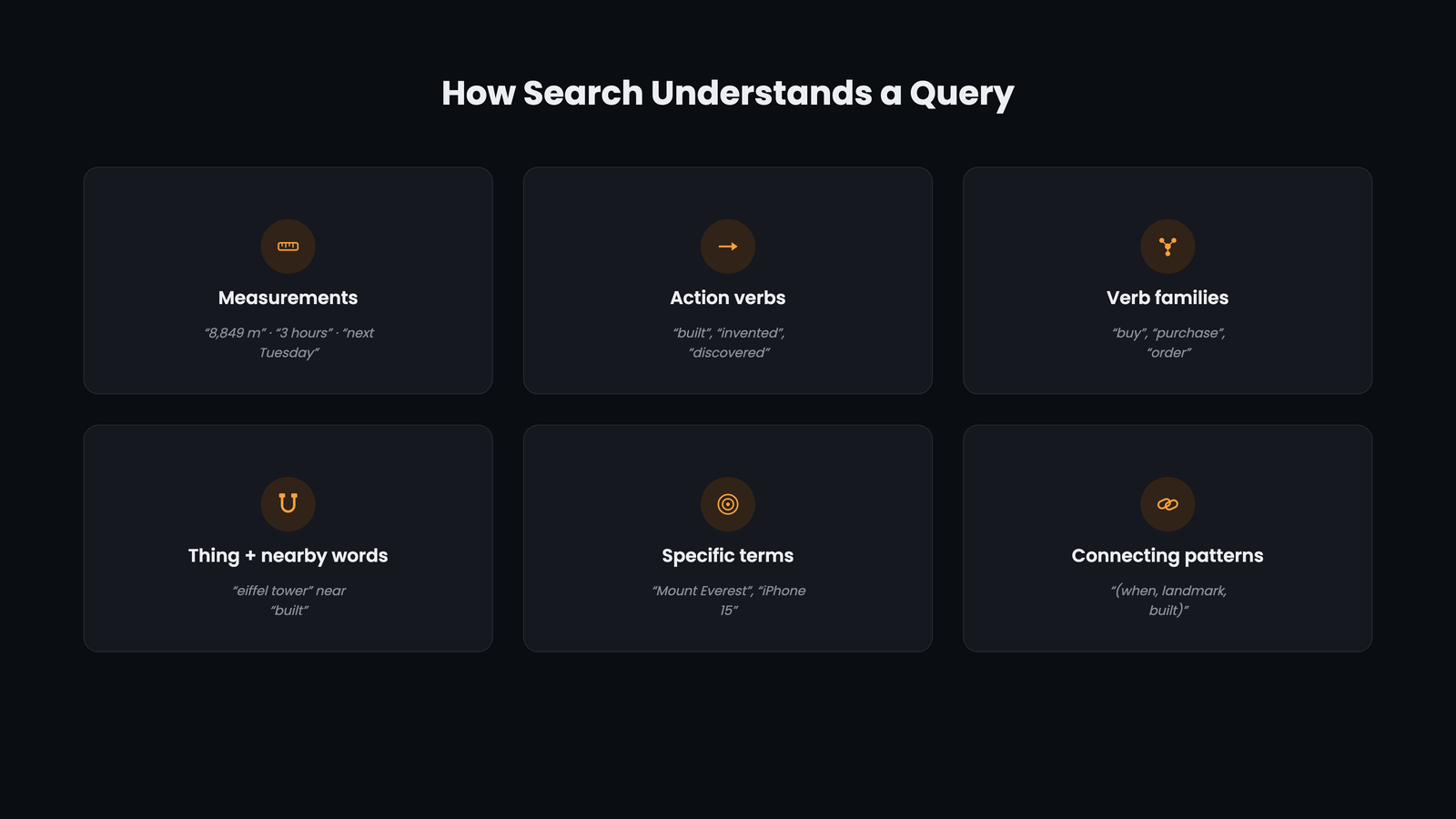Click the "Mount Everest", "iPhone 15" example
Viewport: 1456px width, 819px height.
click(x=728, y=601)
